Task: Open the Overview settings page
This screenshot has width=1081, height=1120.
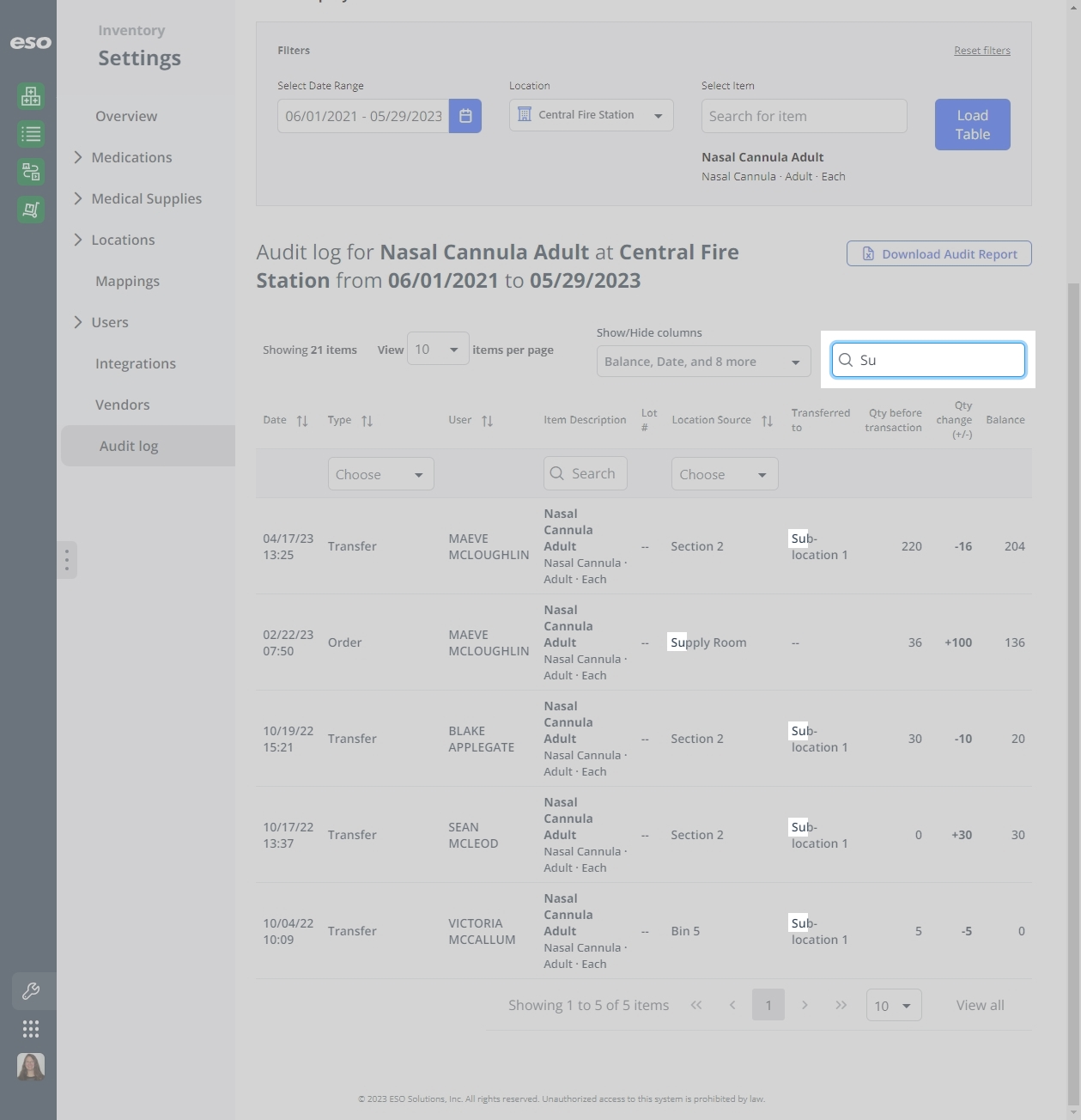Action: click(126, 116)
